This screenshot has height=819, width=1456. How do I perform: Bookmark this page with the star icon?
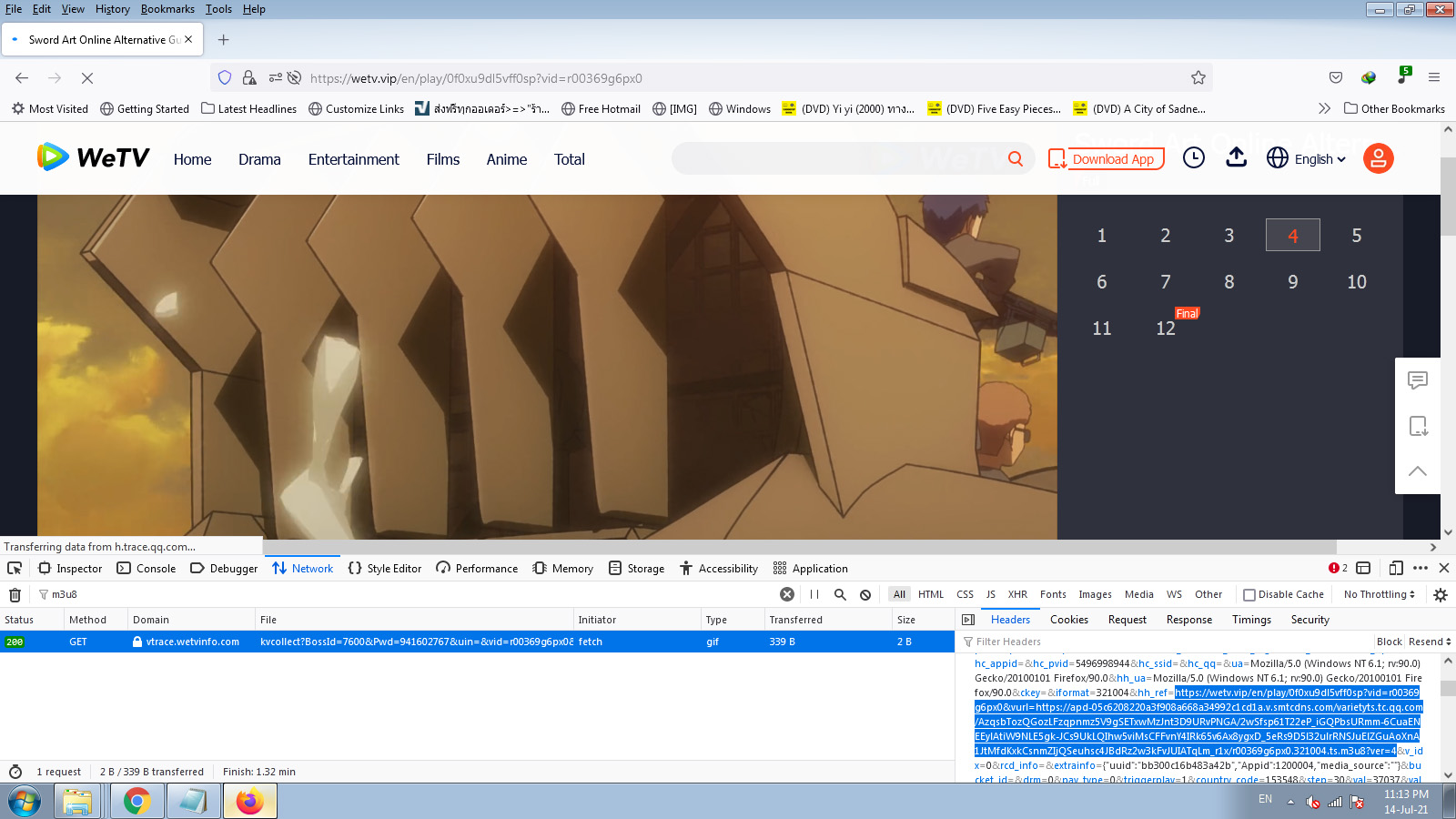coord(1198,78)
